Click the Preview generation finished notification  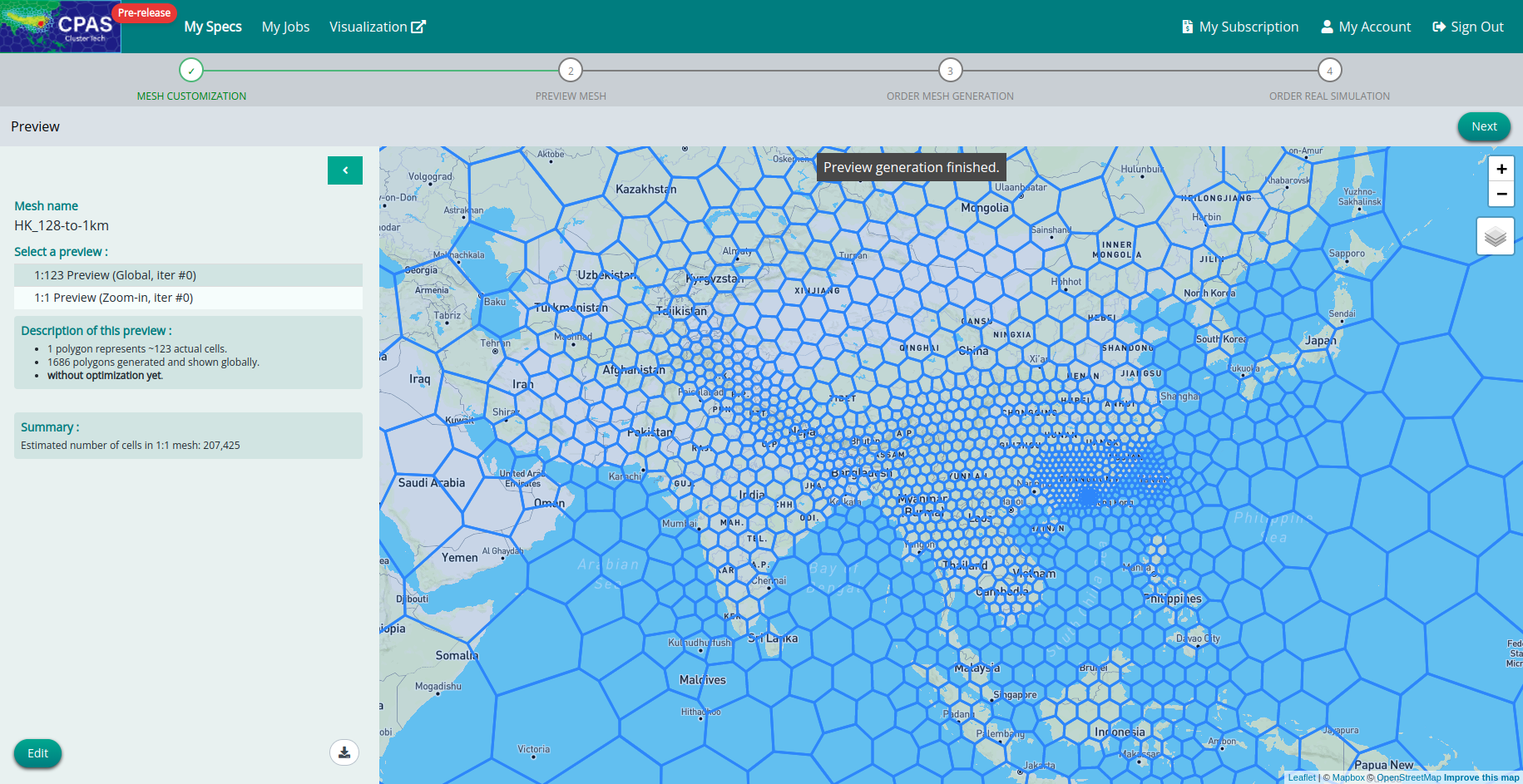pos(911,167)
